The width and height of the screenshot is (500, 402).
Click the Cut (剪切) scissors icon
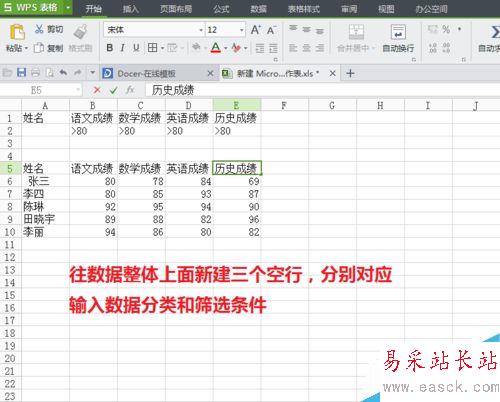click(39, 29)
